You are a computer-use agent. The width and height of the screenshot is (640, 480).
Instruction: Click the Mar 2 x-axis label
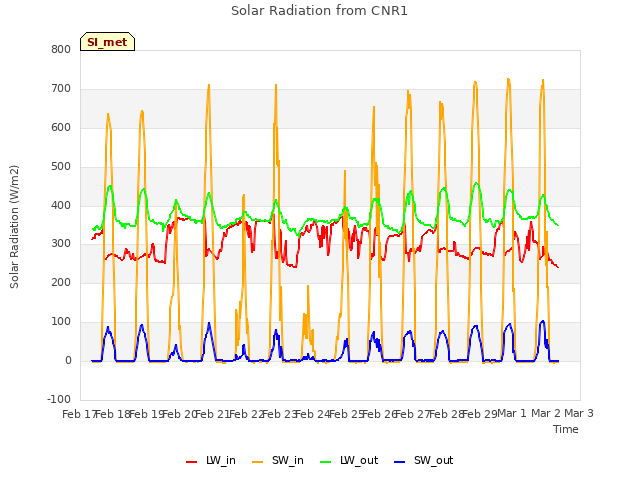pyautogui.click(x=546, y=414)
